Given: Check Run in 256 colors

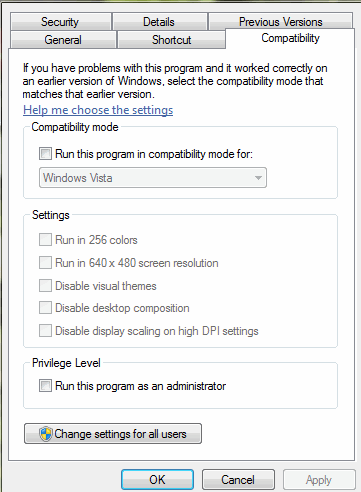Looking at the screenshot, I should pos(45,239).
